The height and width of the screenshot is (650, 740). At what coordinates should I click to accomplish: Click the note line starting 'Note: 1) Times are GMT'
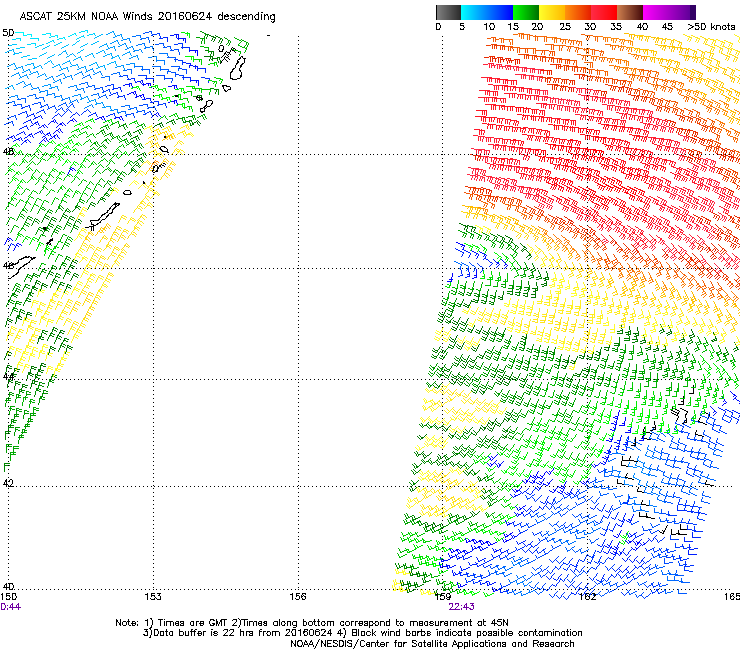point(311,623)
